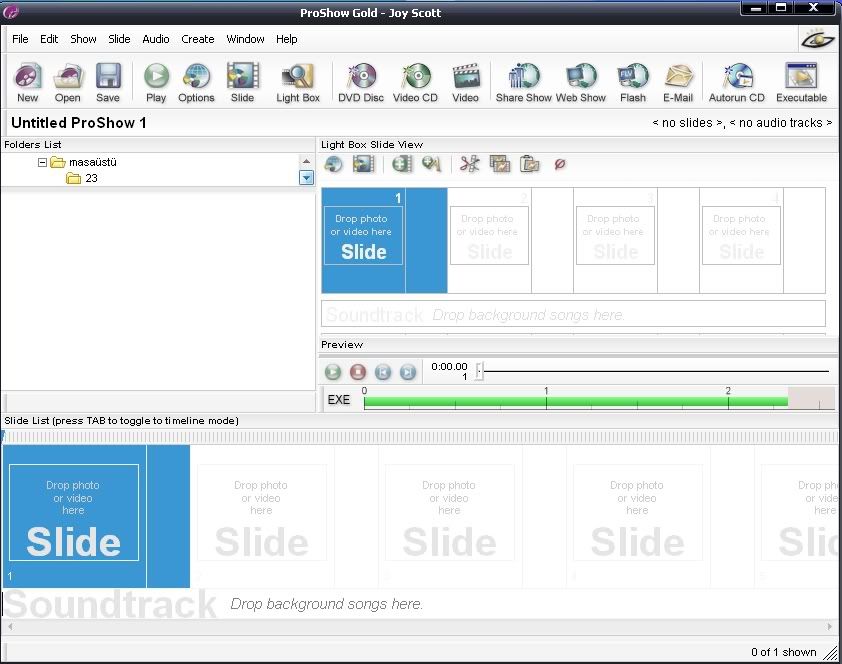Click the folder list scroll down arrow
The image size is (842, 664).
(x=306, y=178)
